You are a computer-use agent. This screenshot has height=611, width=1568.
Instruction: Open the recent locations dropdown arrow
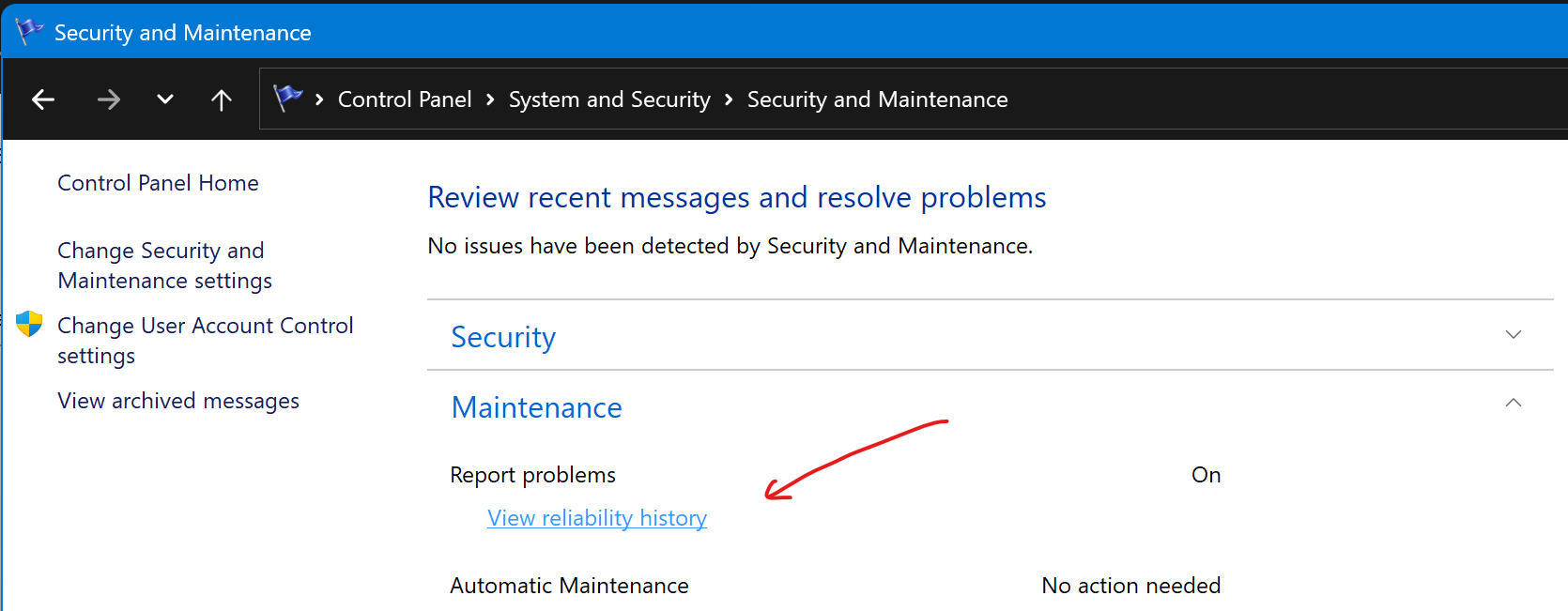[x=165, y=99]
